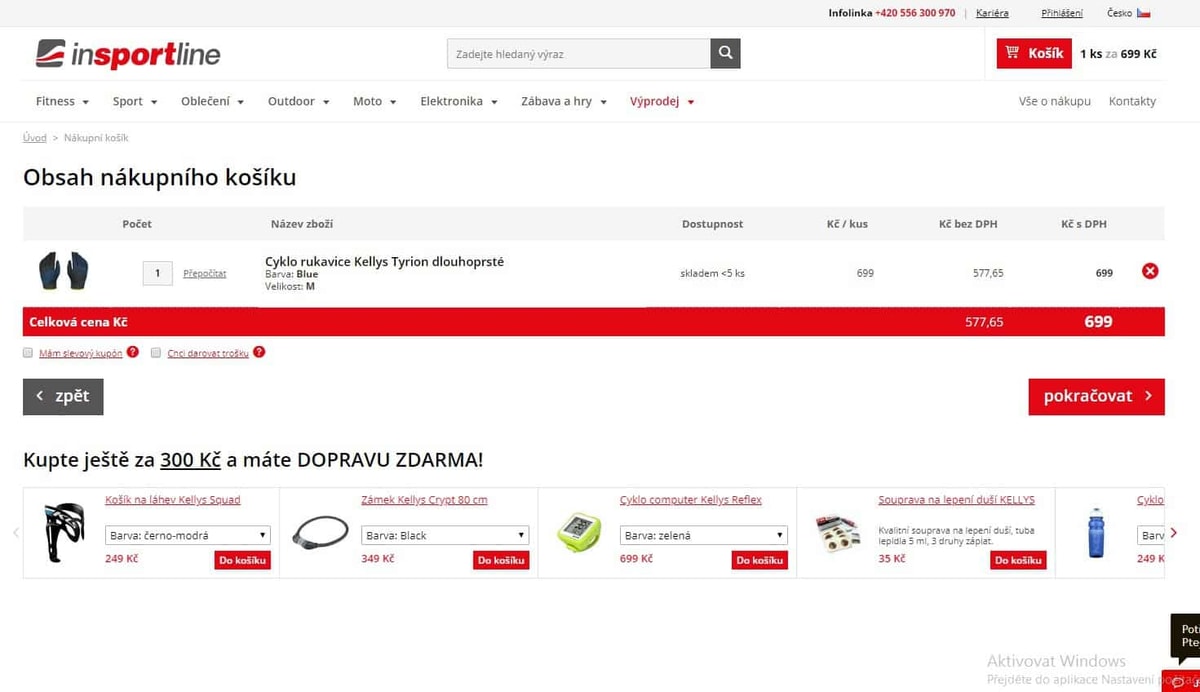Viewport: 1200px width, 692px height.
Task: Click the cycling gloves product thumbnail
Action: tap(64, 271)
